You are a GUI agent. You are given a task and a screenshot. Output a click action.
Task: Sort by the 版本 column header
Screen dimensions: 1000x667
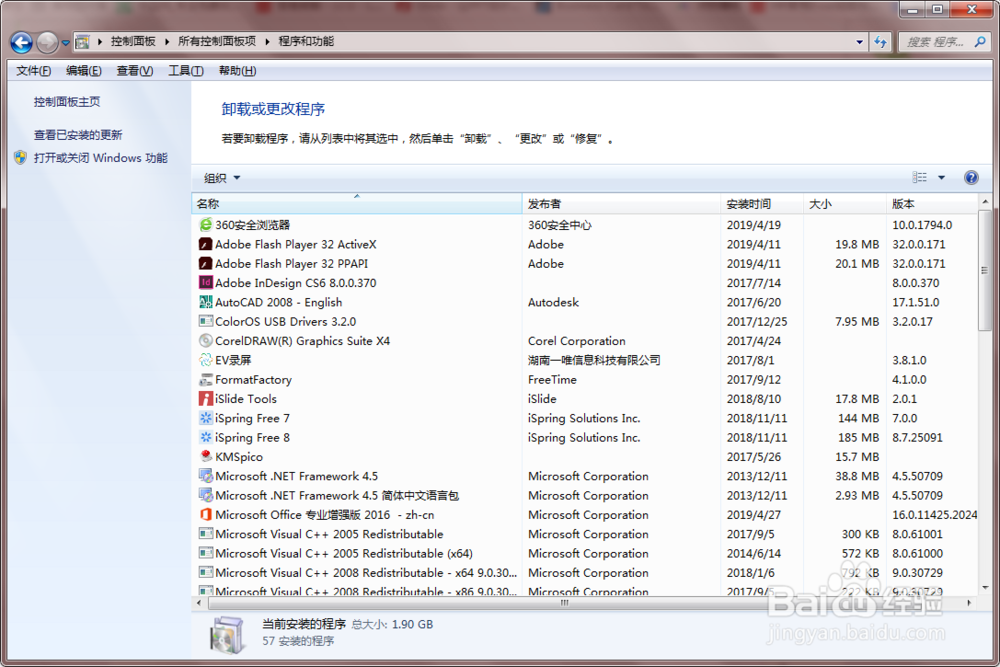pyautogui.click(x=932, y=204)
